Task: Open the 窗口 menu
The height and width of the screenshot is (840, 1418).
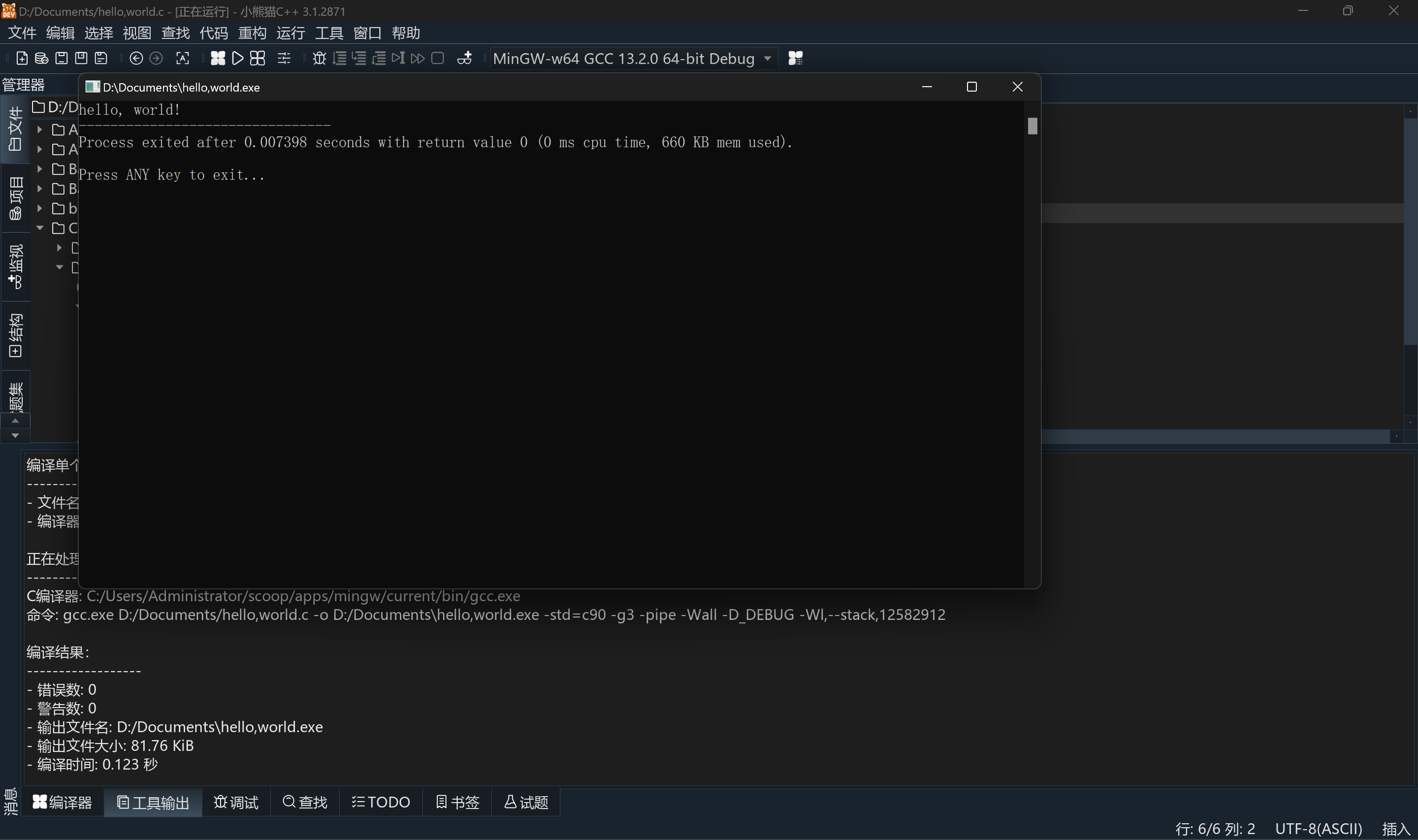Action: pyautogui.click(x=367, y=33)
